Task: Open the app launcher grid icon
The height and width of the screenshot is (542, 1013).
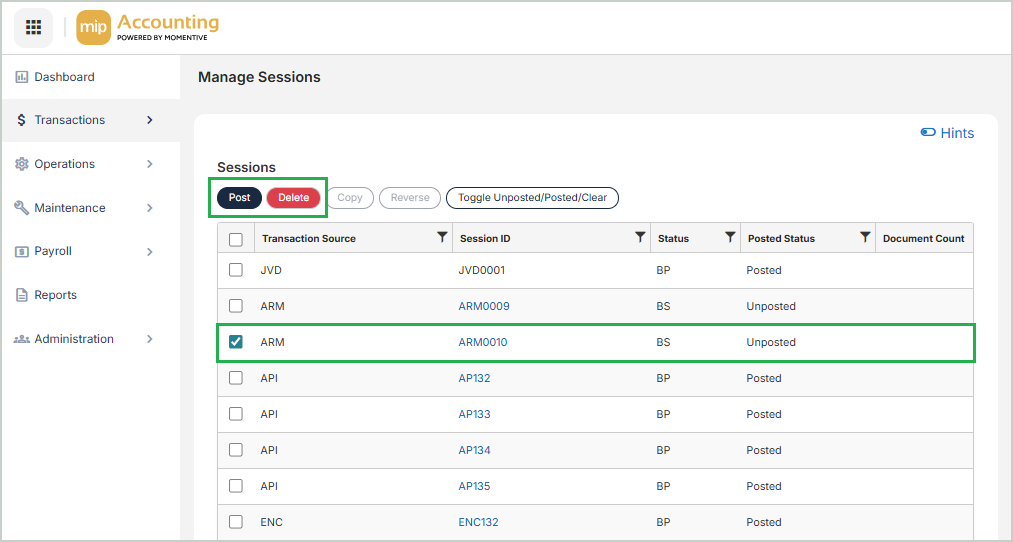Action: tap(33, 27)
